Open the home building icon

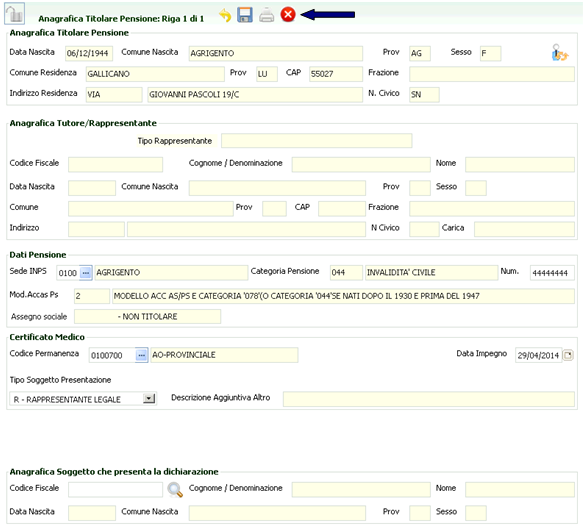15,14
